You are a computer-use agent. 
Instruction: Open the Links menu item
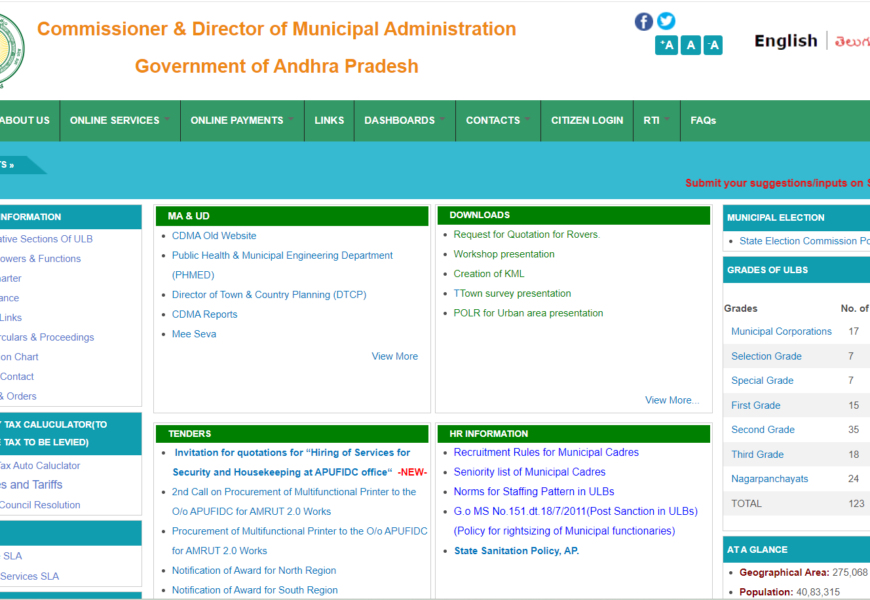coord(329,121)
